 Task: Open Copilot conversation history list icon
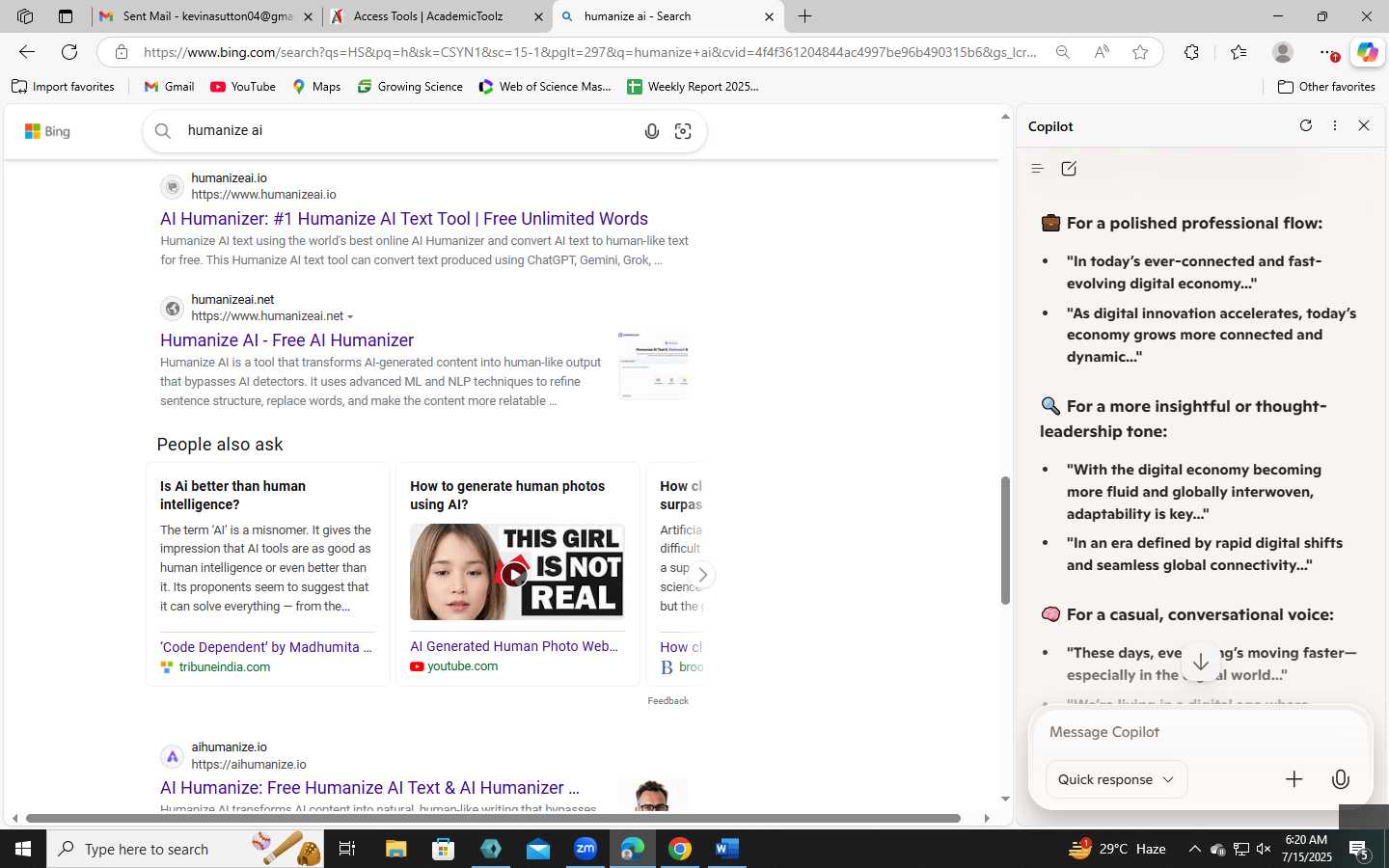1037,169
